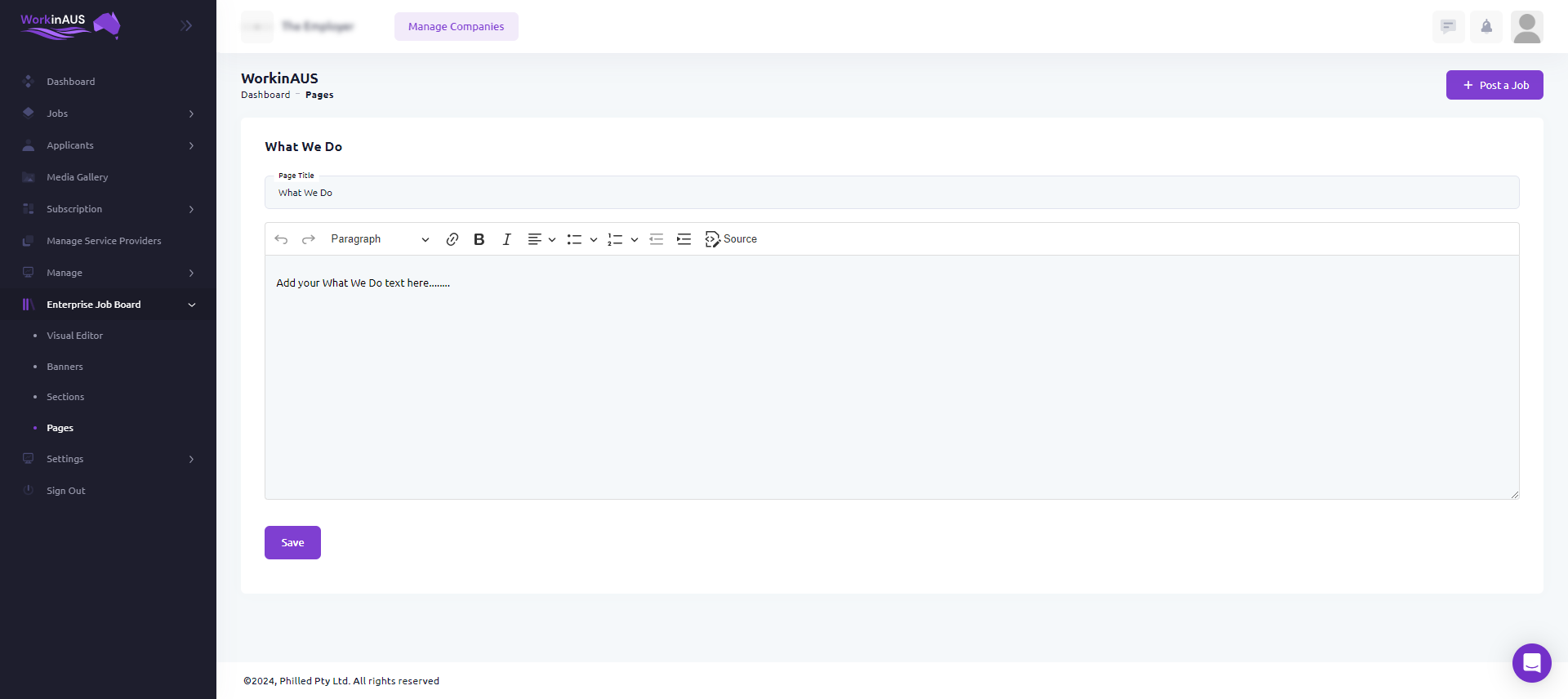Click the decrease indent icon
The image size is (1568, 699).
pyautogui.click(x=656, y=239)
